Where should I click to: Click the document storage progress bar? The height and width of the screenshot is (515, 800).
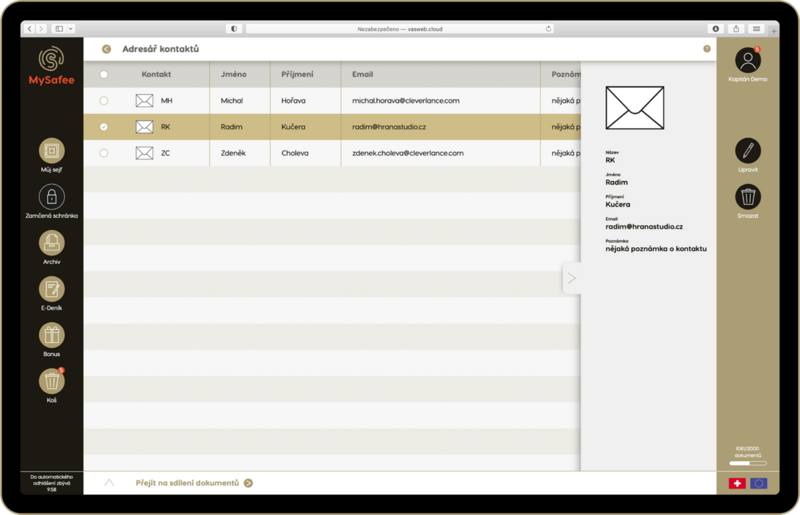pyautogui.click(x=747, y=463)
